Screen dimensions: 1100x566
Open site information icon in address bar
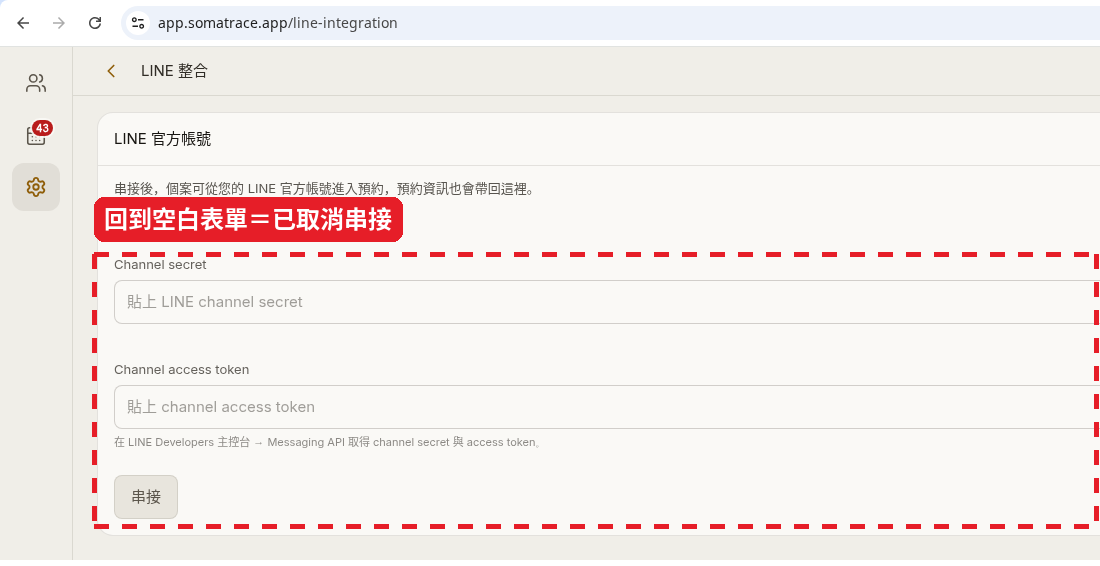point(138,23)
